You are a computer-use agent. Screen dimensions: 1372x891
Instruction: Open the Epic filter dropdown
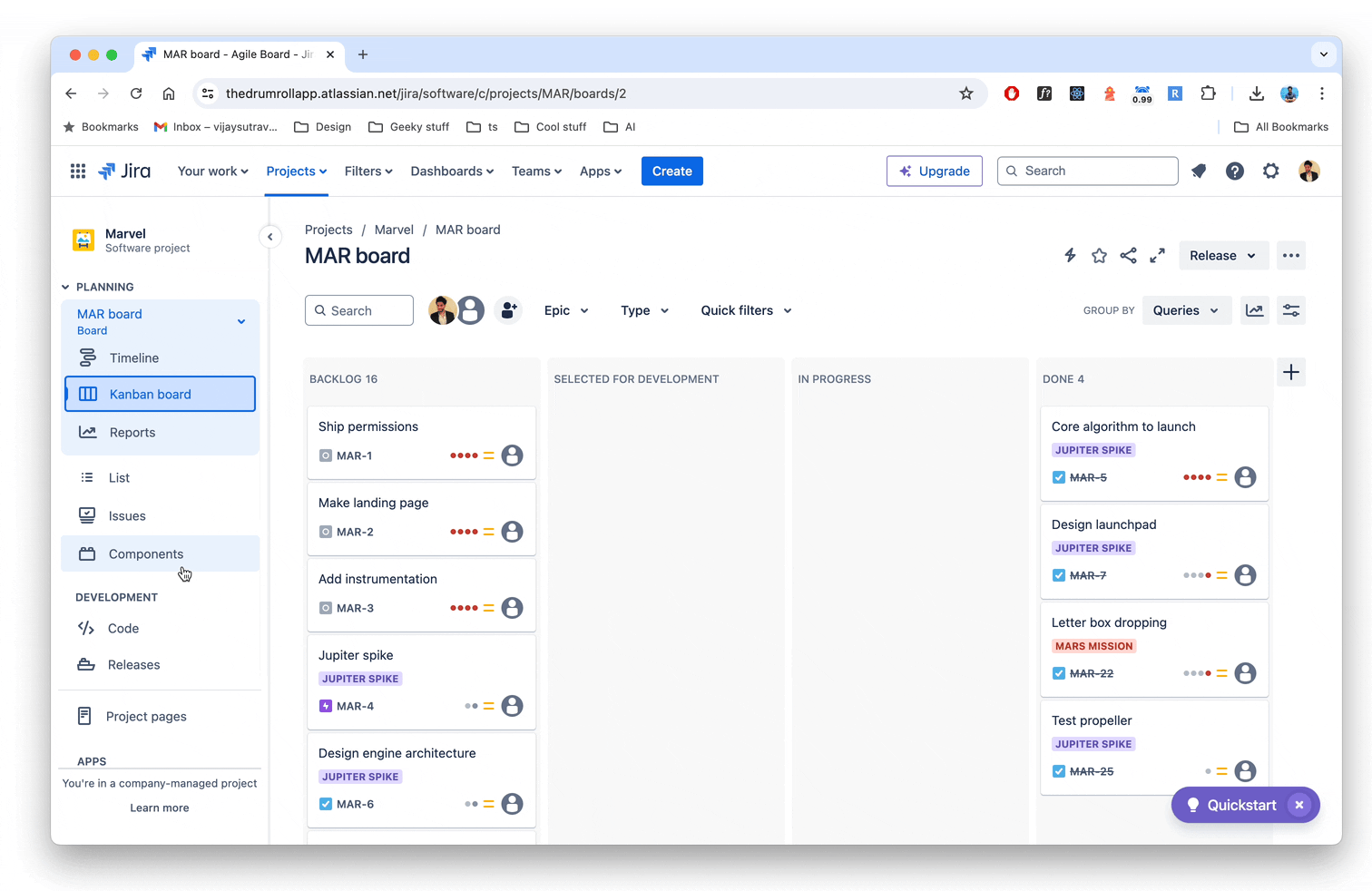click(x=566, y=310)
